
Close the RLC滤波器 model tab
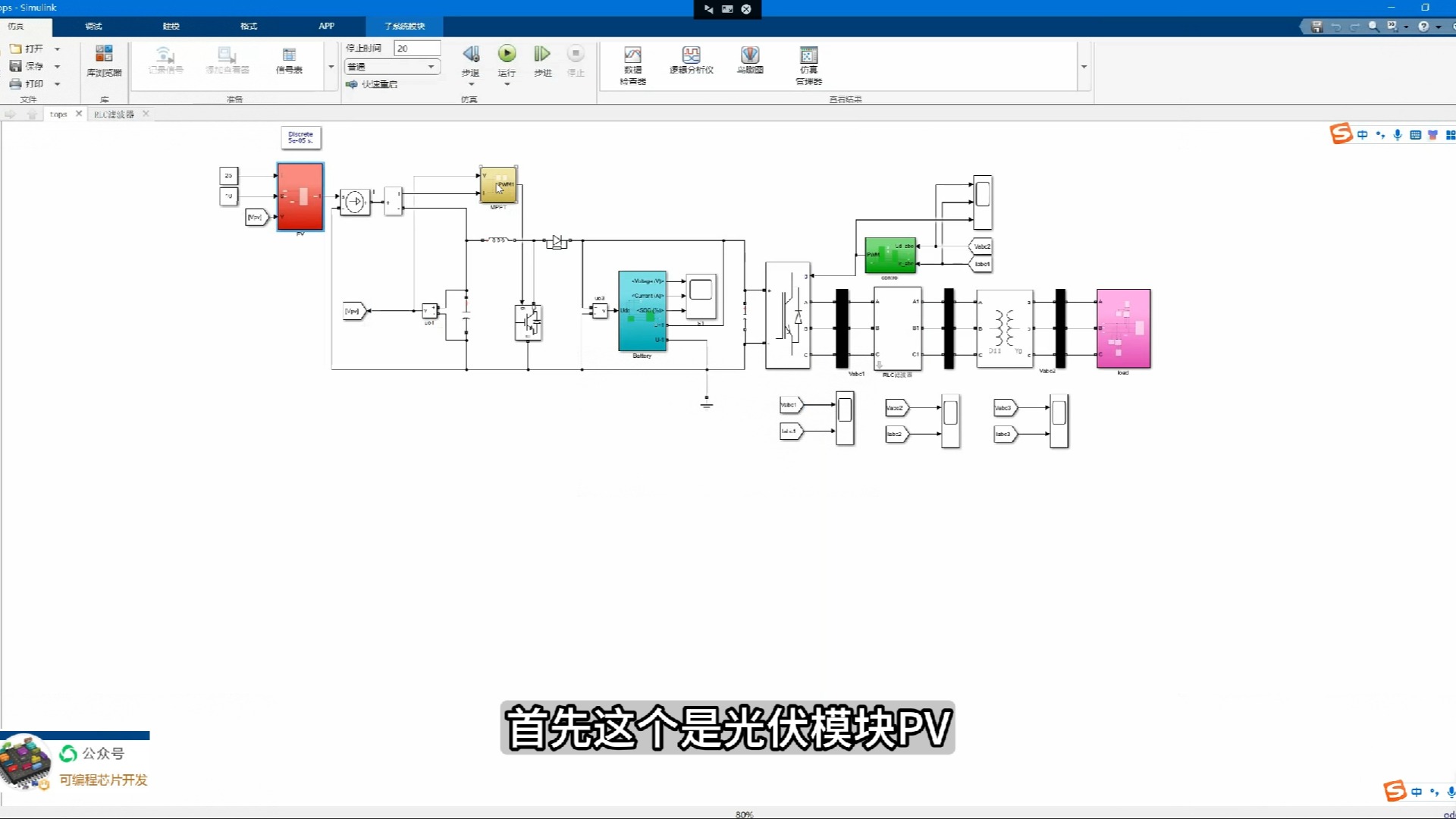pyautogui.click(x=146, y=114)
